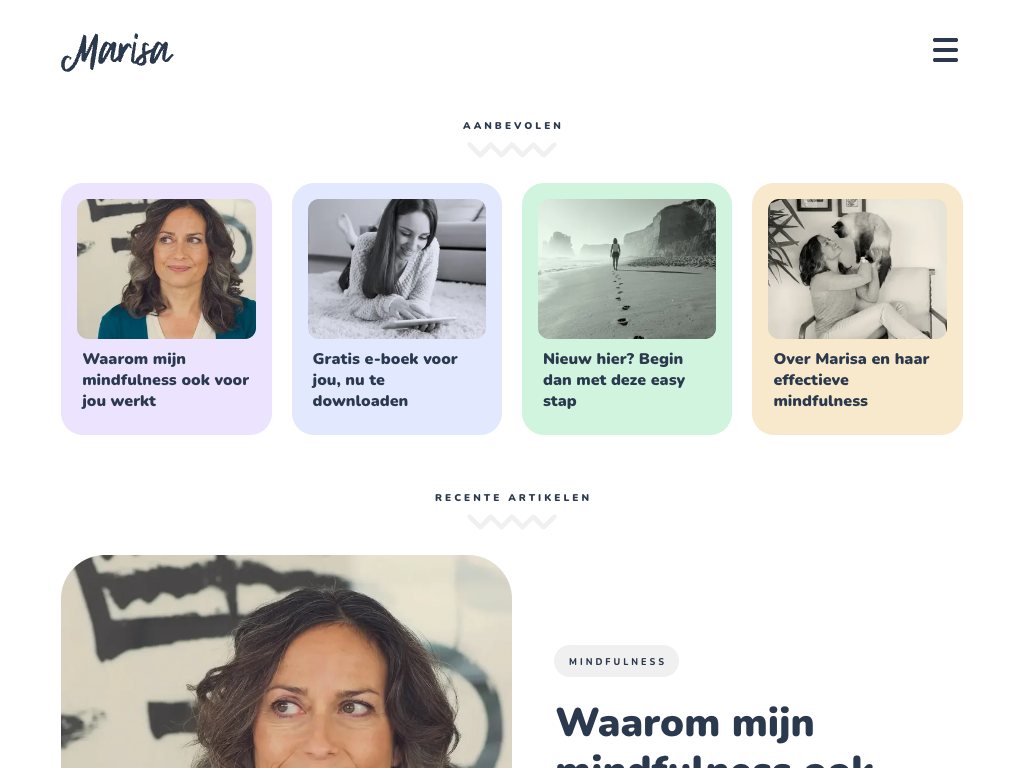Click the Marisa logo
Viewport: 1024px width, 768px height.
[118, 52]
